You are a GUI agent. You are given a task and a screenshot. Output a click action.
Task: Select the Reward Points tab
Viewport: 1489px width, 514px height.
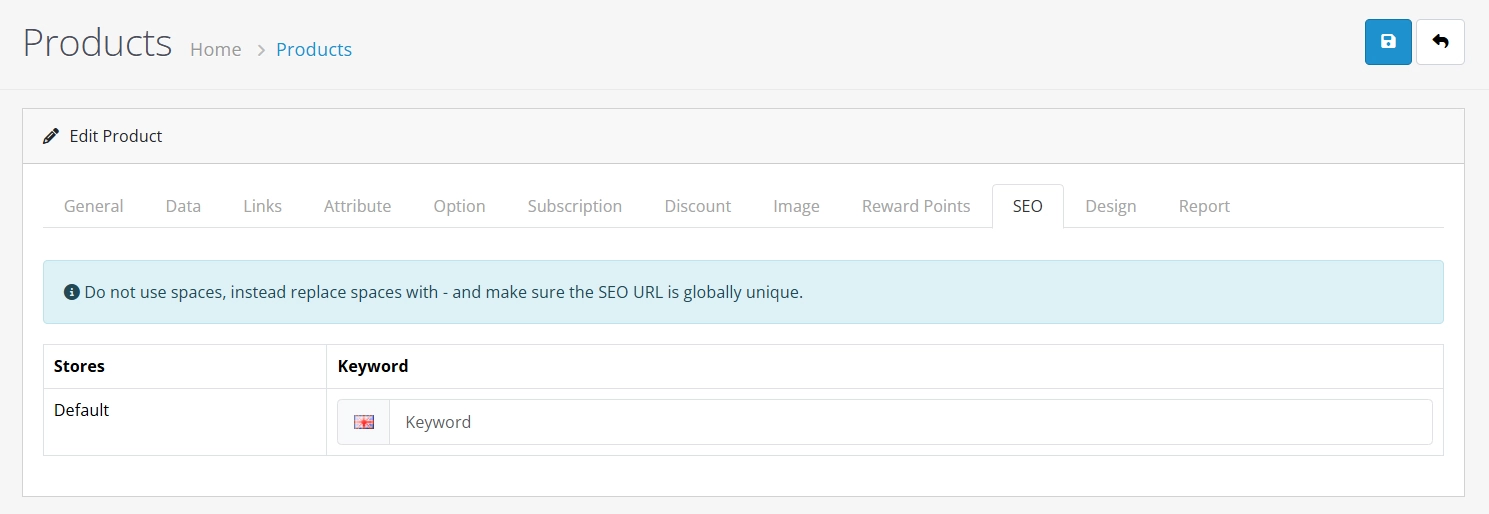coord(916,206)
